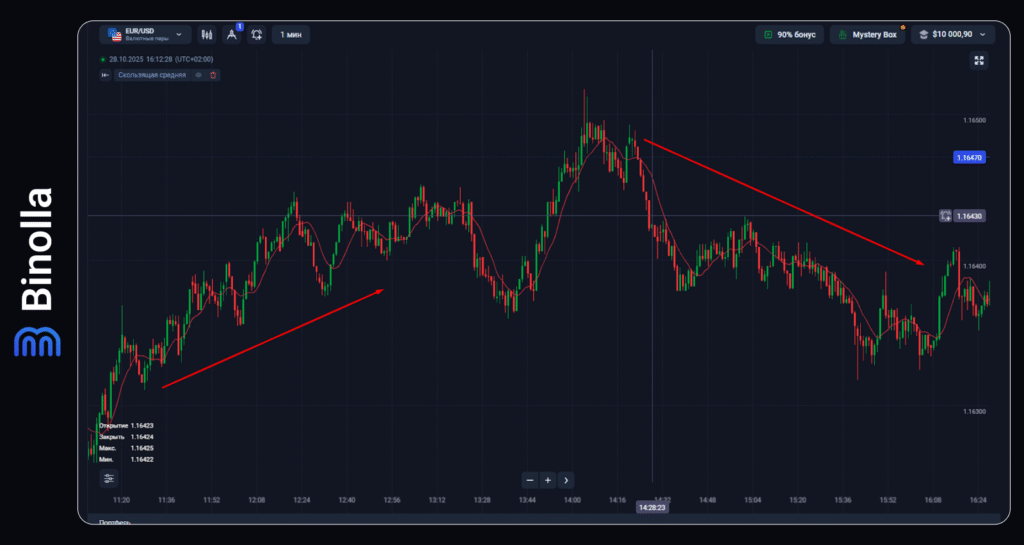
Task: Click the Макс. 1.16425 value
Action: tap(126, 448)
